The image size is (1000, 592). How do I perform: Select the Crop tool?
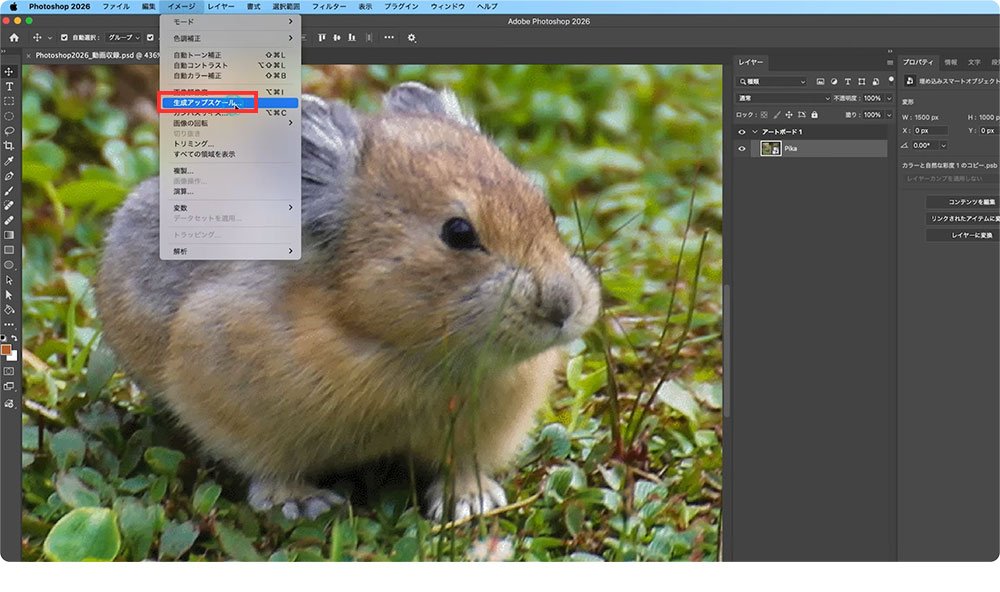click(9, 146)
